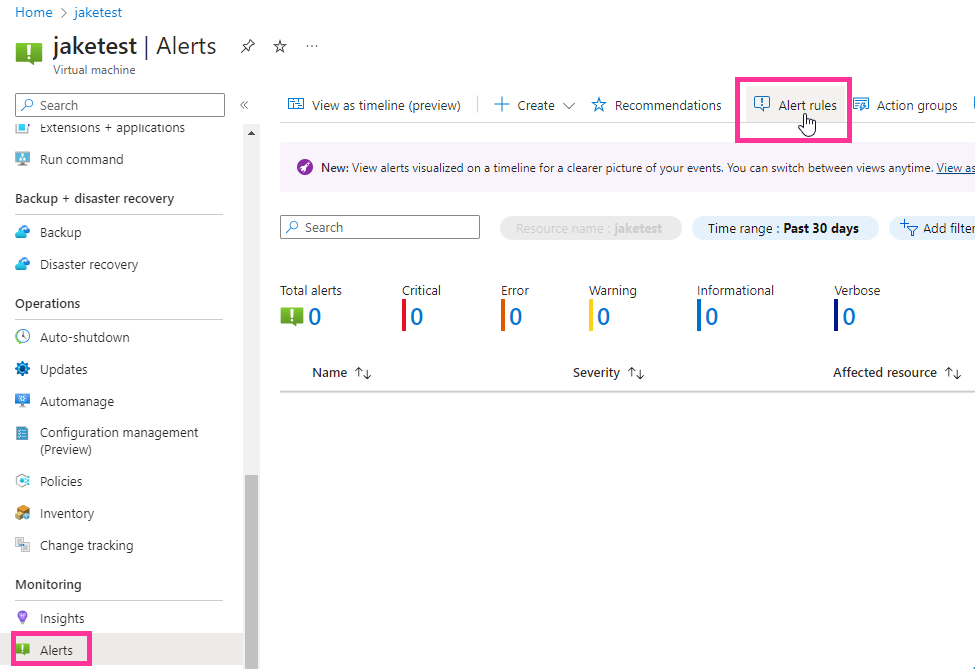975x669 pixels.
Task: Click the timeline view icon
Action: click(296, 104)
